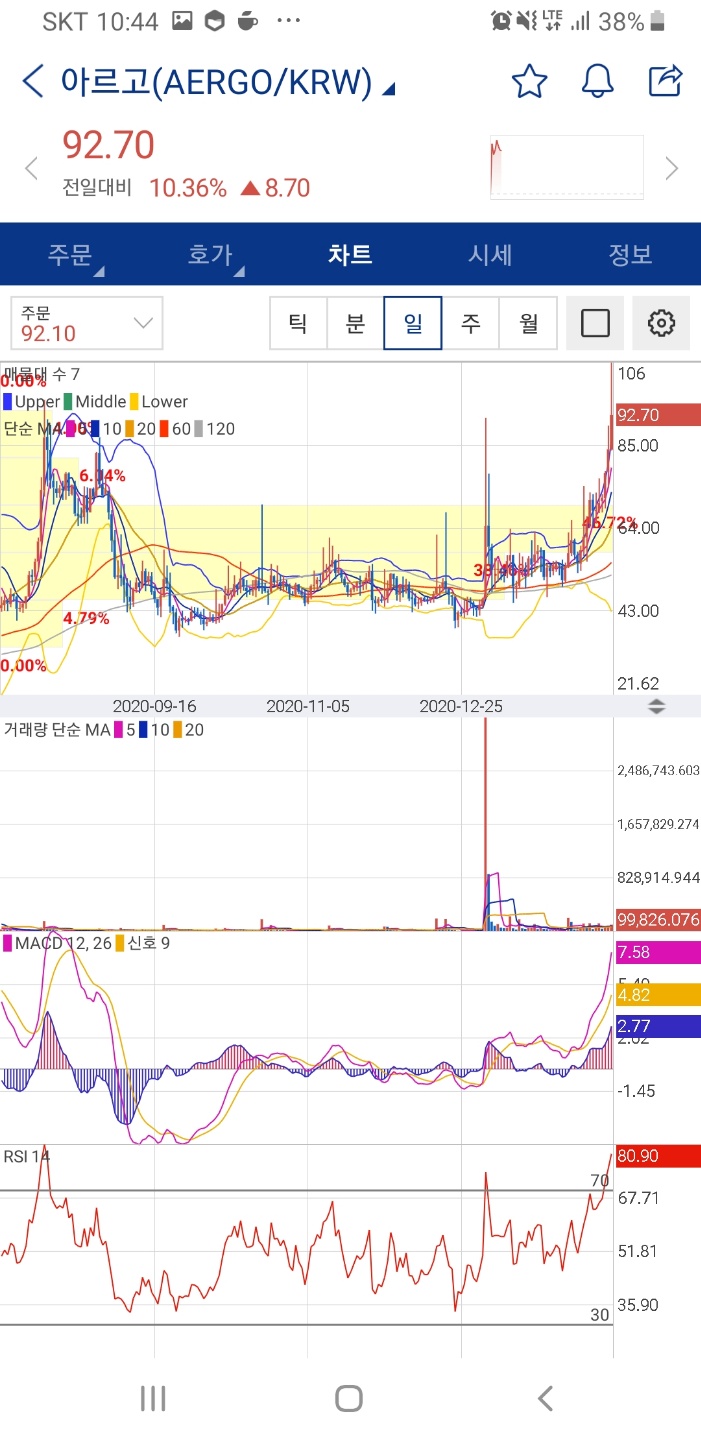Tap the RSI value tag 80.90
The image size is (701, 1440).
click(657, 1155)
